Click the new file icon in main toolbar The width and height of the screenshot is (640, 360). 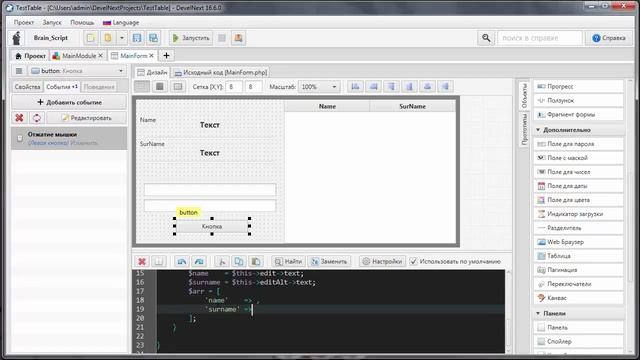coord(91,38)
